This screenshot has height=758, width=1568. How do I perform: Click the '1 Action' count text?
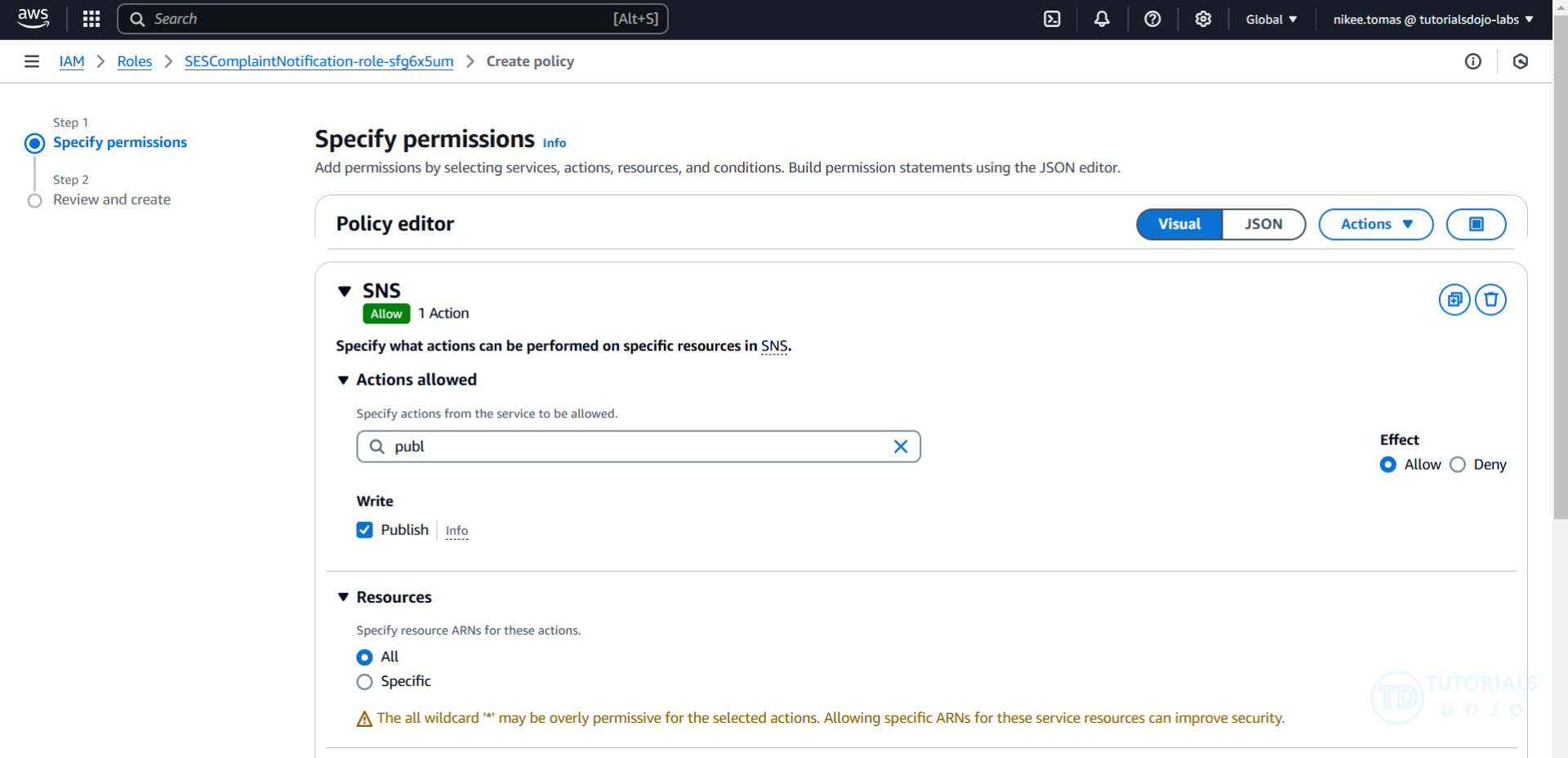pos(443,314)
